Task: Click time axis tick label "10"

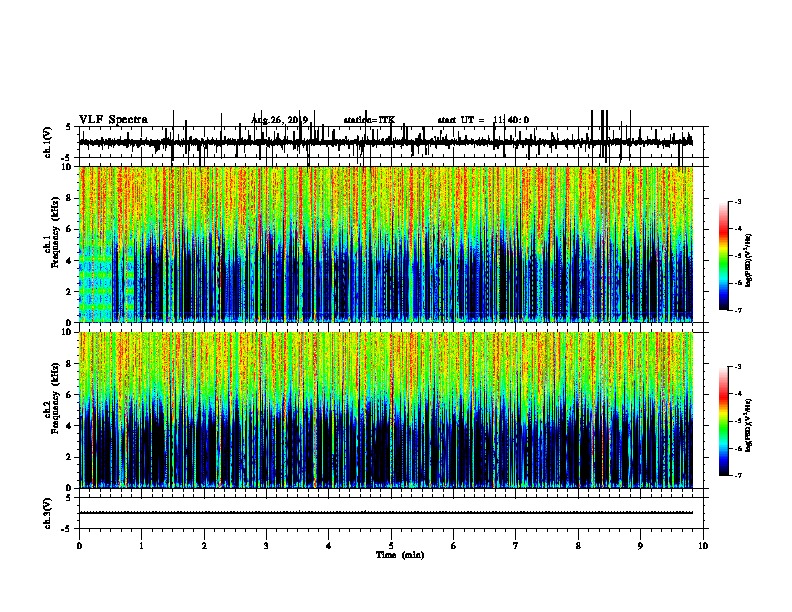Action: [x=703, y=546]
